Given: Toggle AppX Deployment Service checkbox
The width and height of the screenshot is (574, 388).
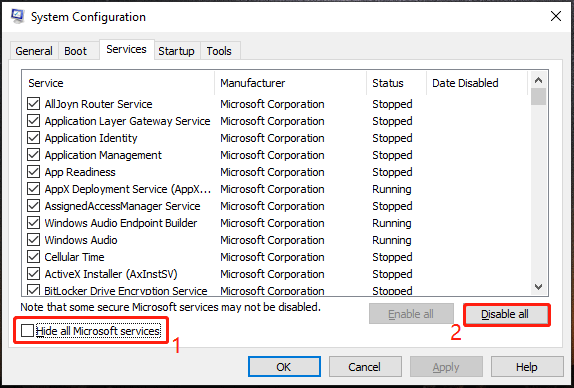Looking at the screenshot, I should point(33,189).
